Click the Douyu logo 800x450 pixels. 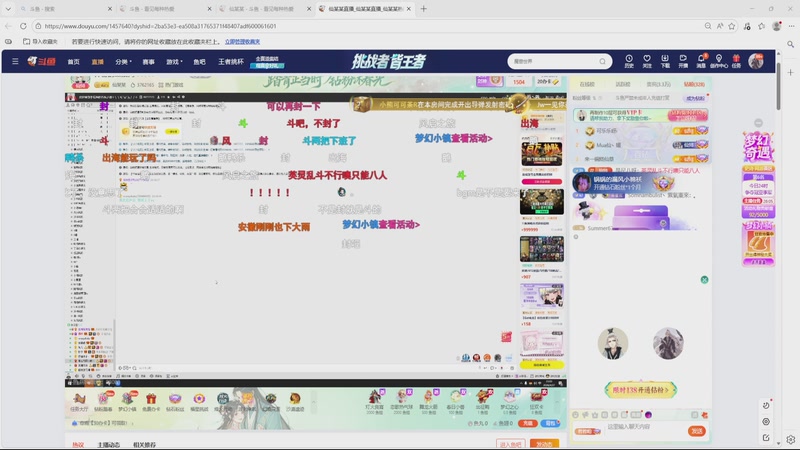click(41, 61)
